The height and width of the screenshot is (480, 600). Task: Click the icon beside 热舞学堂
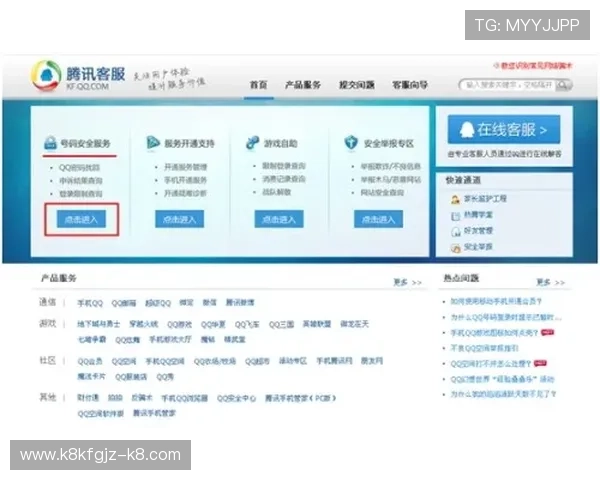[x=455, y=216]
